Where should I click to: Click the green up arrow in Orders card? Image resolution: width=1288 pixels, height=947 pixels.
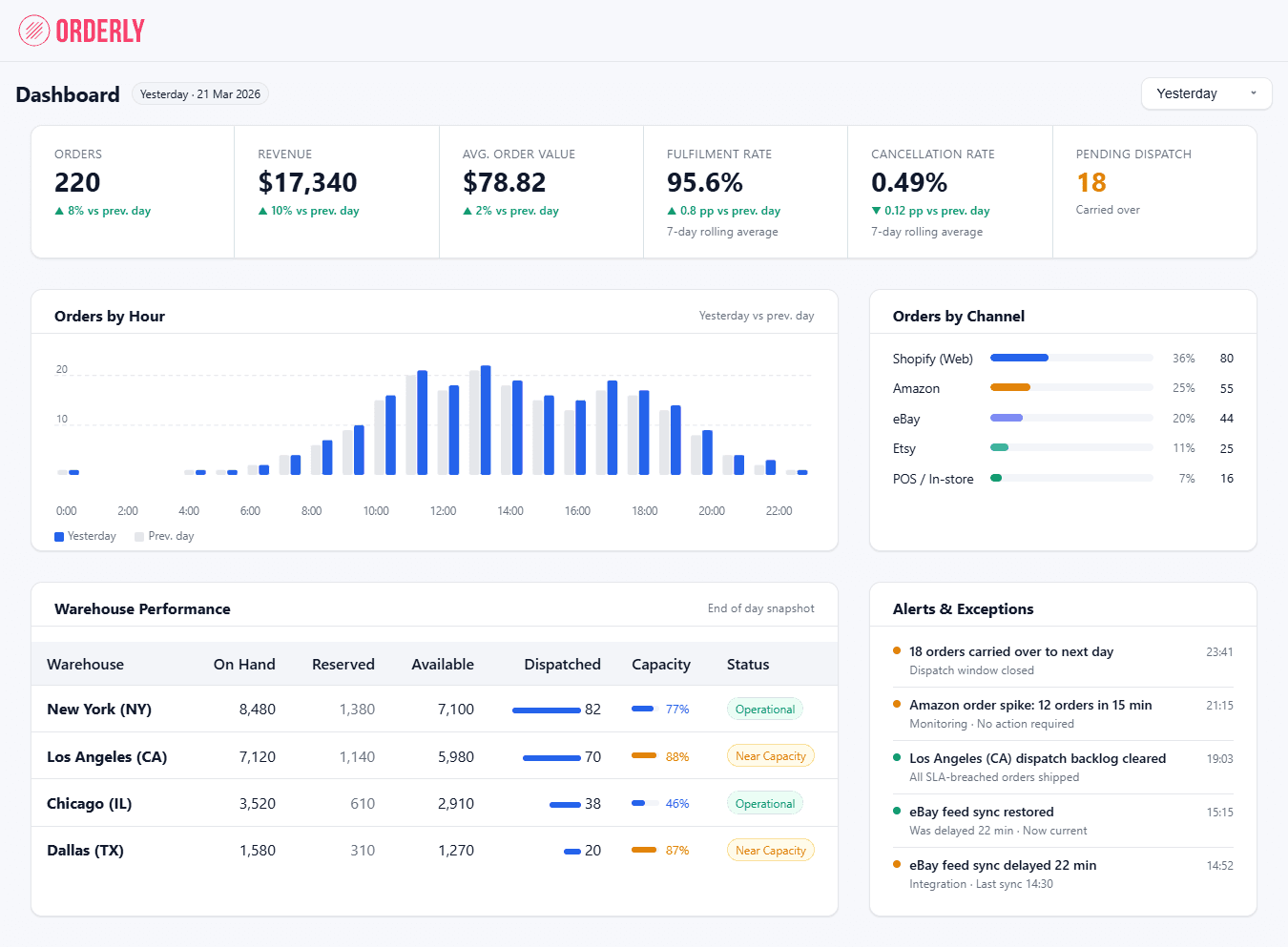click(59, 211)
